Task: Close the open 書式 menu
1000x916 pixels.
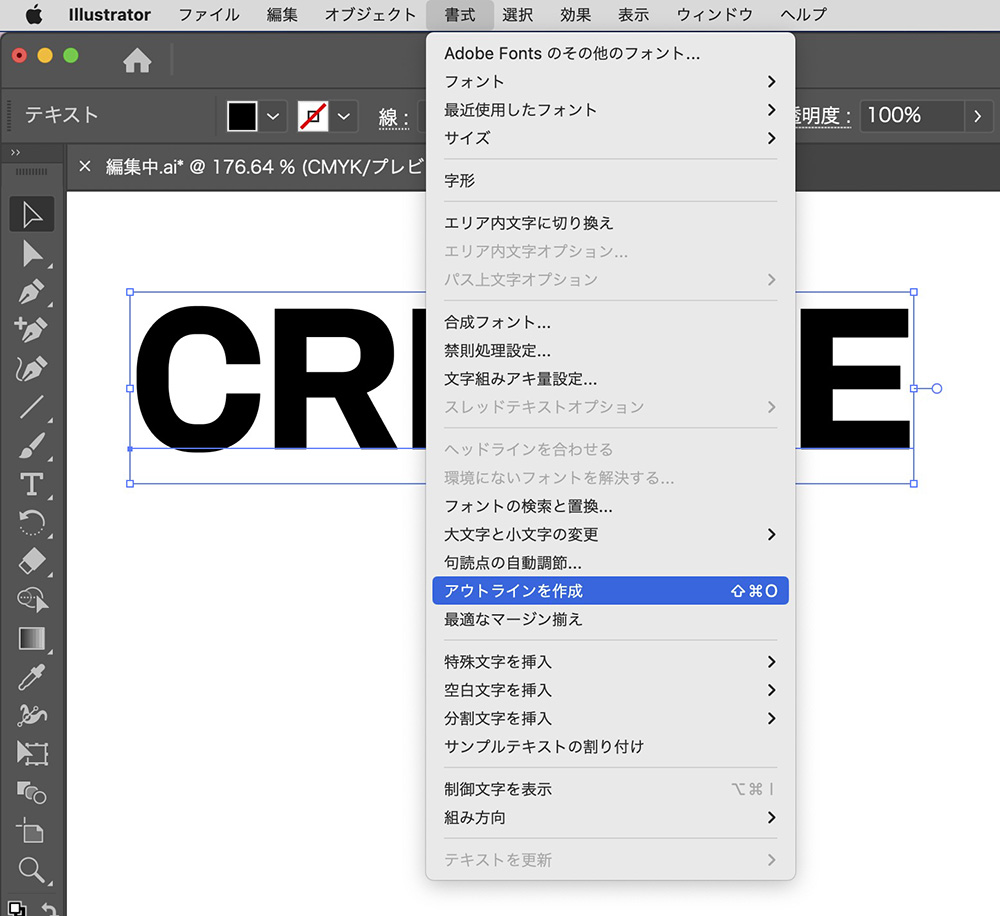Action: coord(460,15)
